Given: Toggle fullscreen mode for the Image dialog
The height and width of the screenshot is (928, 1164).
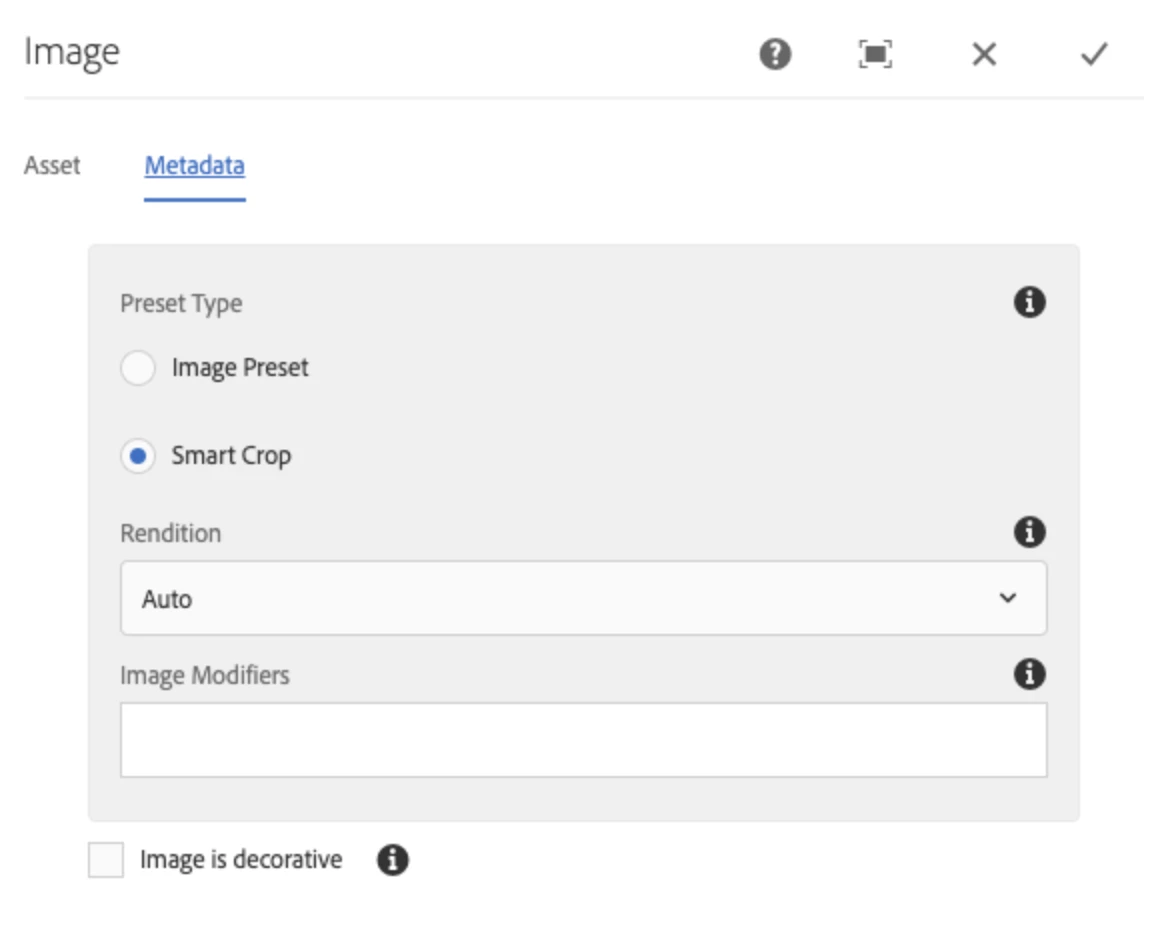Looking at the screenshot, I should [x=875, y=55].
